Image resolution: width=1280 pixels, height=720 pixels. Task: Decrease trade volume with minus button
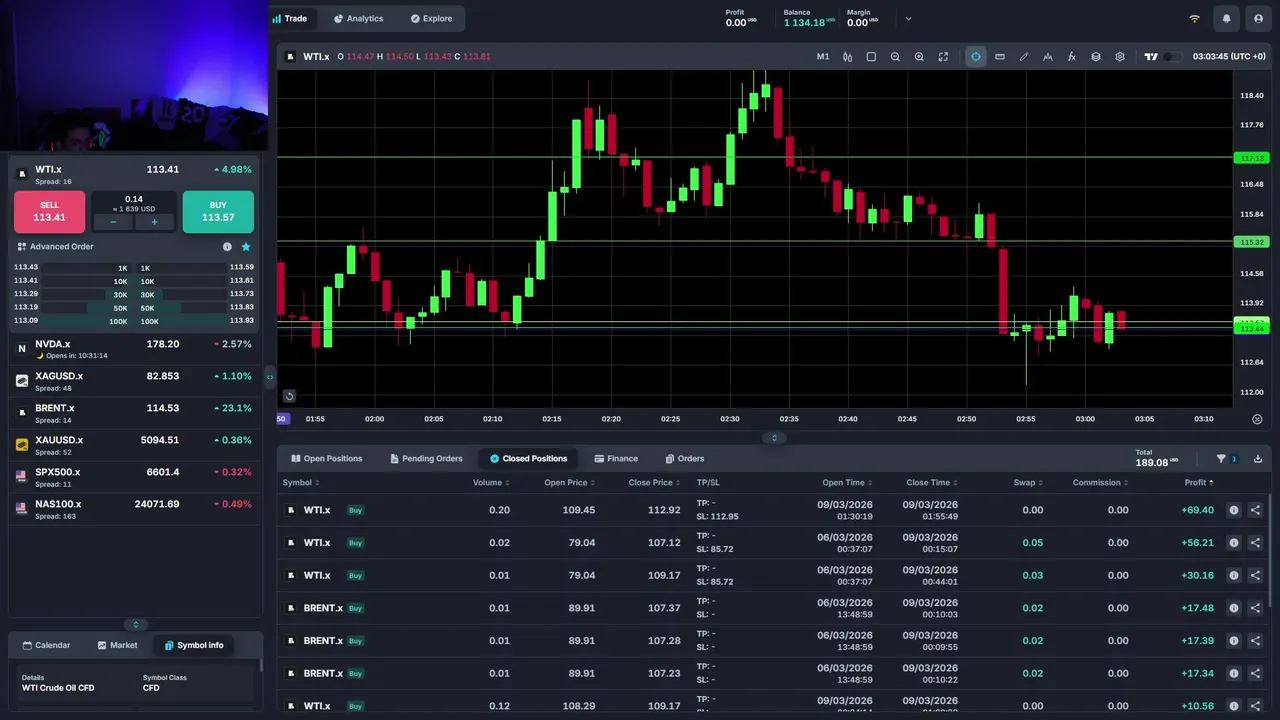113,222
